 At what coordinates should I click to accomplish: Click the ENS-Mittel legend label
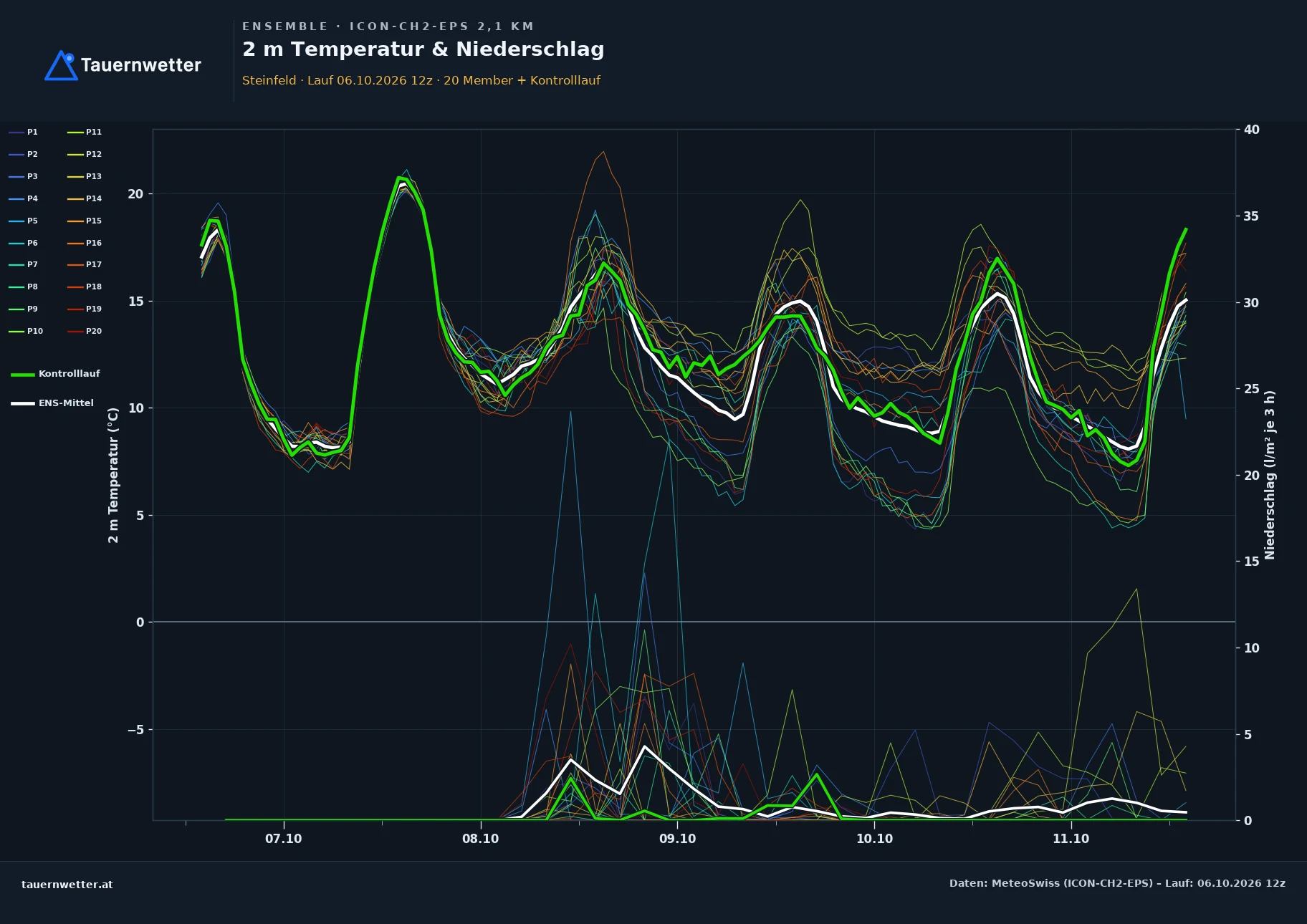click(66, 403)
